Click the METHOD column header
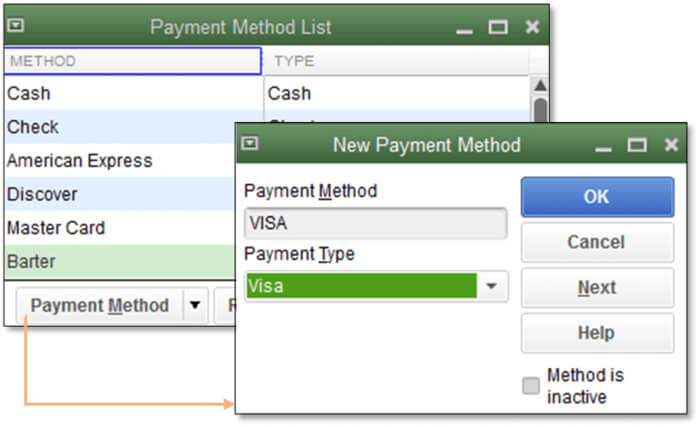700x427 pixels. (133, 61)
